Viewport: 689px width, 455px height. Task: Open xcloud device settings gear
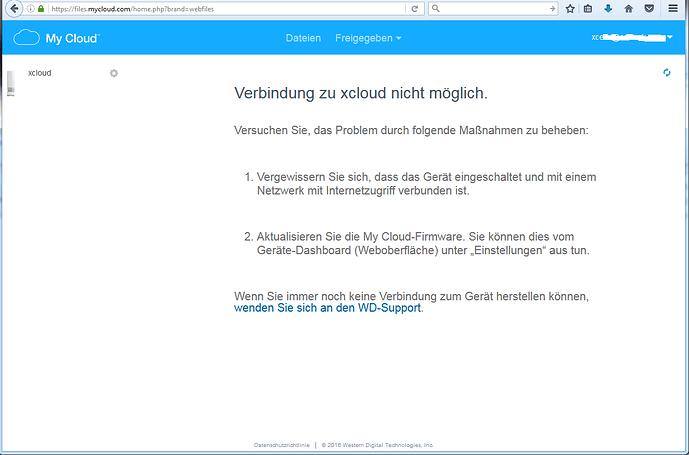[x=114, y=73]
